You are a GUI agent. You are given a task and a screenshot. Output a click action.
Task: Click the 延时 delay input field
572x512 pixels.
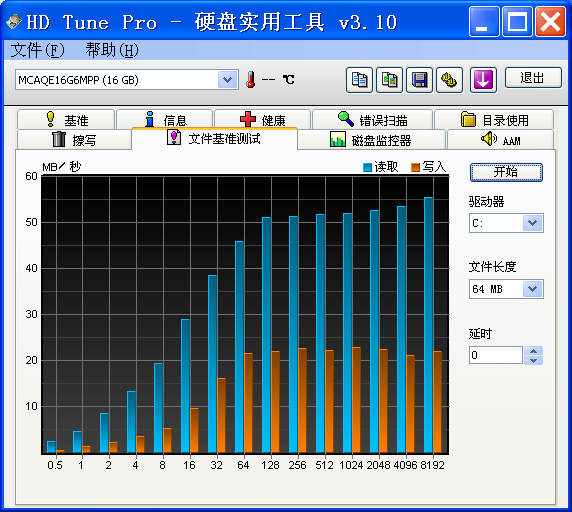[x=496, y=355]
